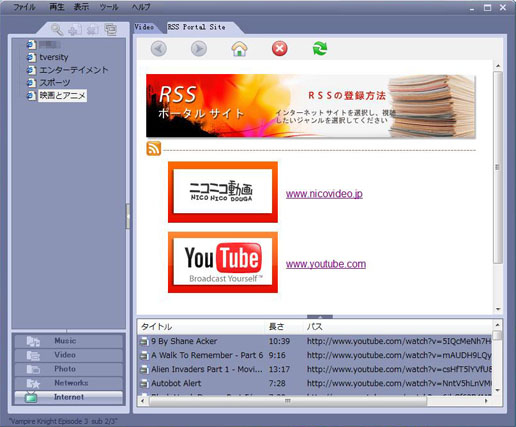Switch to the Networks category
Viewport: 516px width, 427px height.
click(x=69, y=383)
